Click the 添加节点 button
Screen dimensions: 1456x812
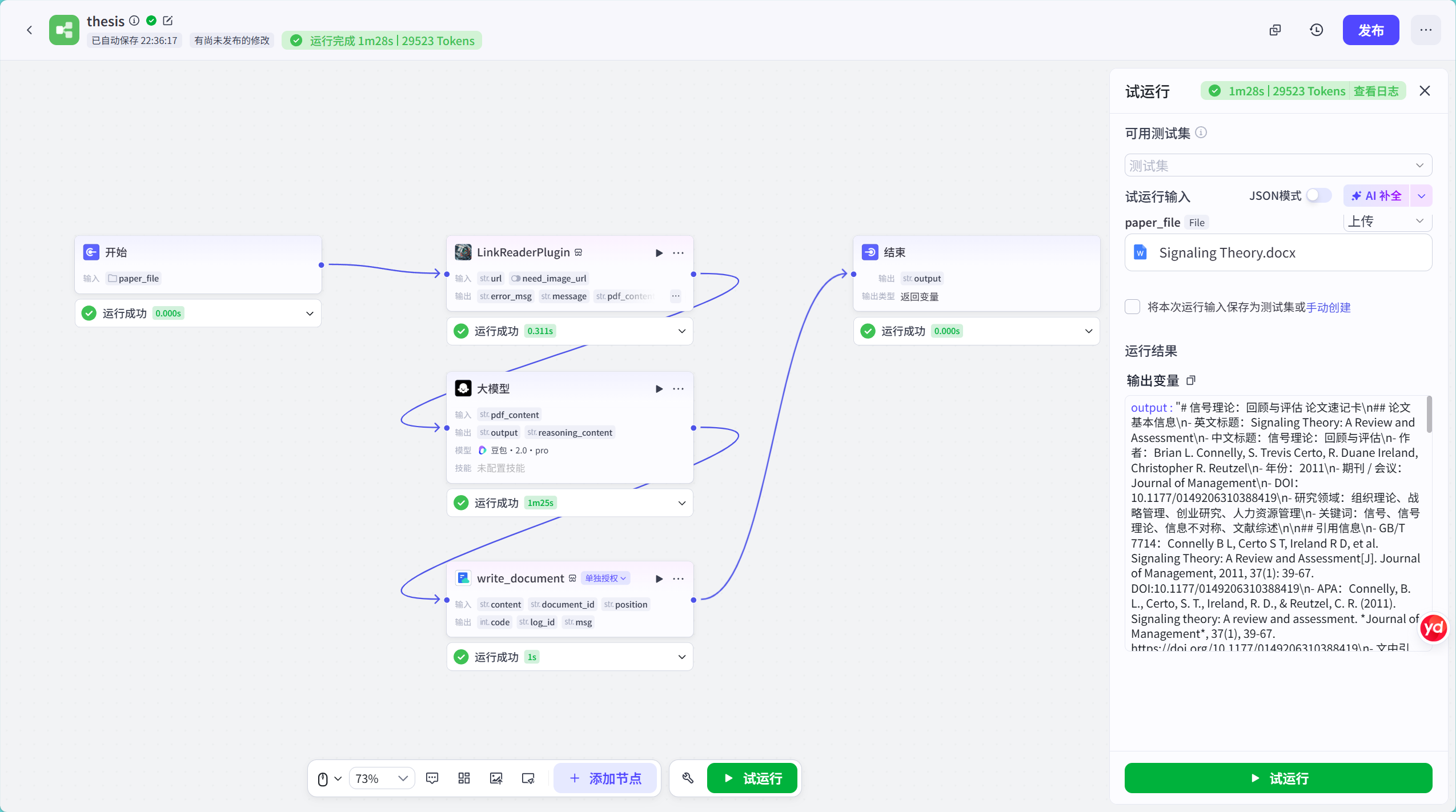click(605, 778)
